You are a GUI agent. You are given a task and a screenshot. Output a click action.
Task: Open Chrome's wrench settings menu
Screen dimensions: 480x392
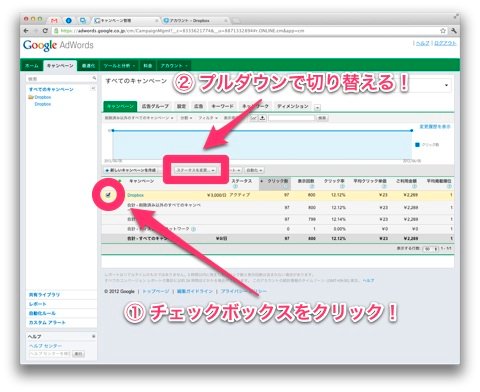pos(453,31)
